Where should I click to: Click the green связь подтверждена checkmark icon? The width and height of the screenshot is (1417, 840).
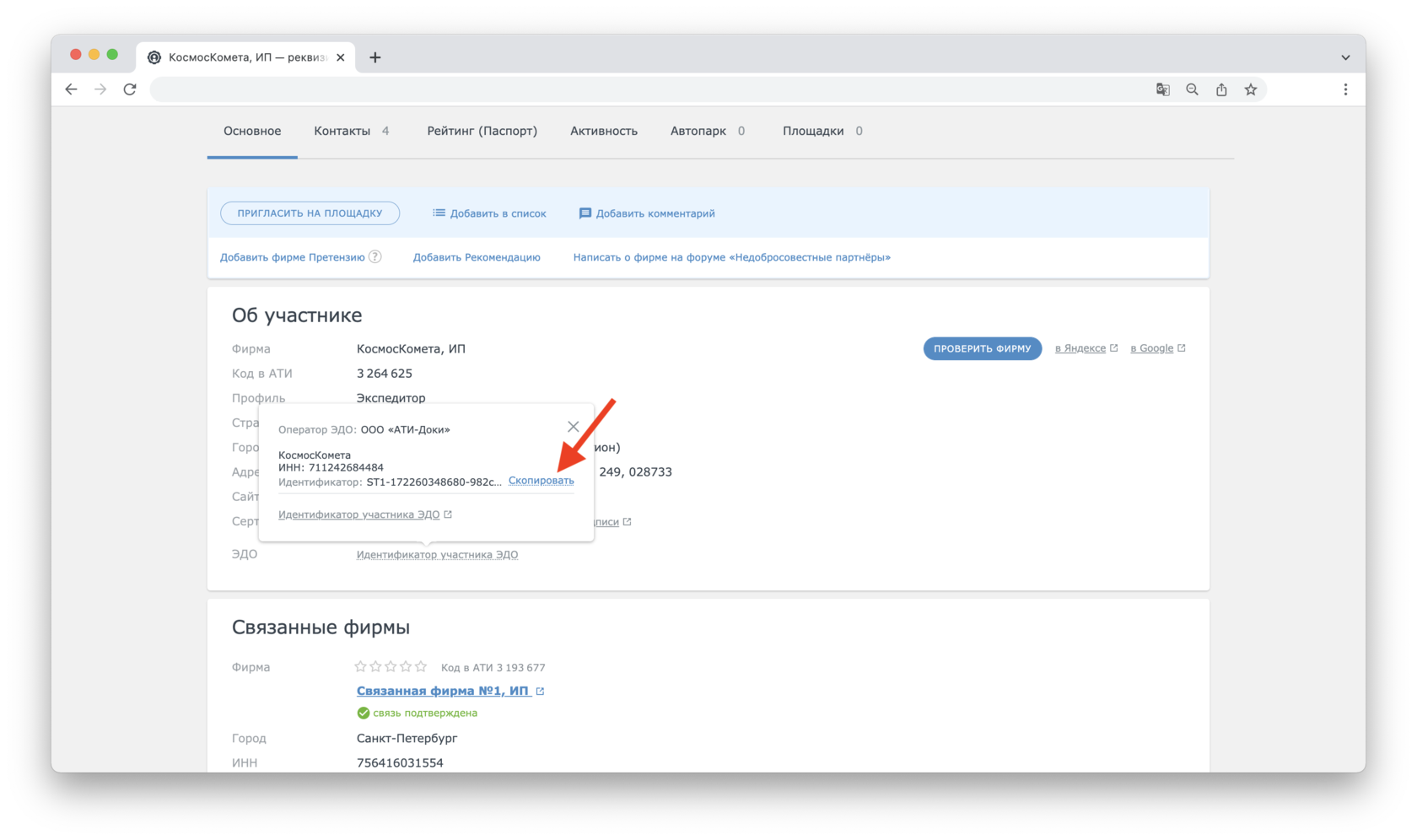[x=364, y=713]
